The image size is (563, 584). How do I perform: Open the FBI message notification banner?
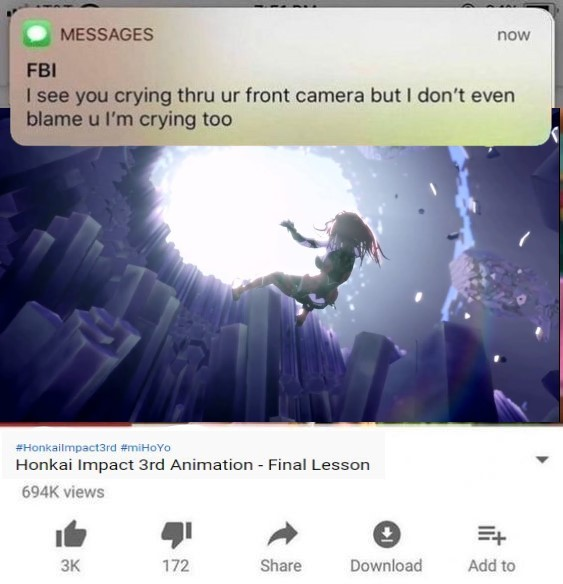tap(280, 77)
